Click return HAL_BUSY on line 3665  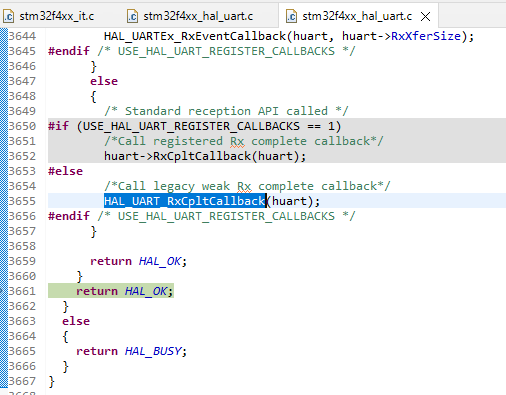[131, 351]
